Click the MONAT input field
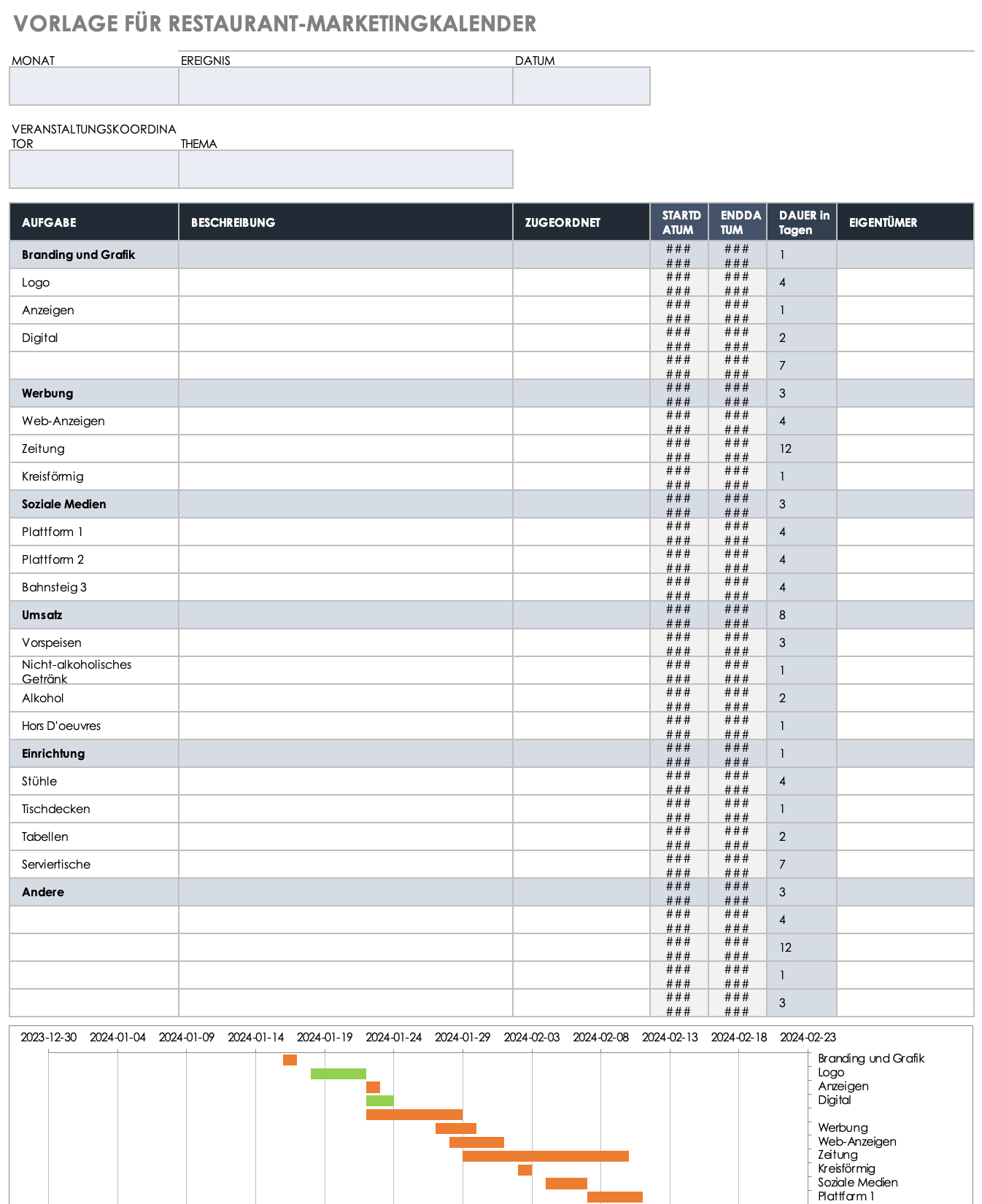The height and width of the screenshot is (1204, 982). coord(94,86)
